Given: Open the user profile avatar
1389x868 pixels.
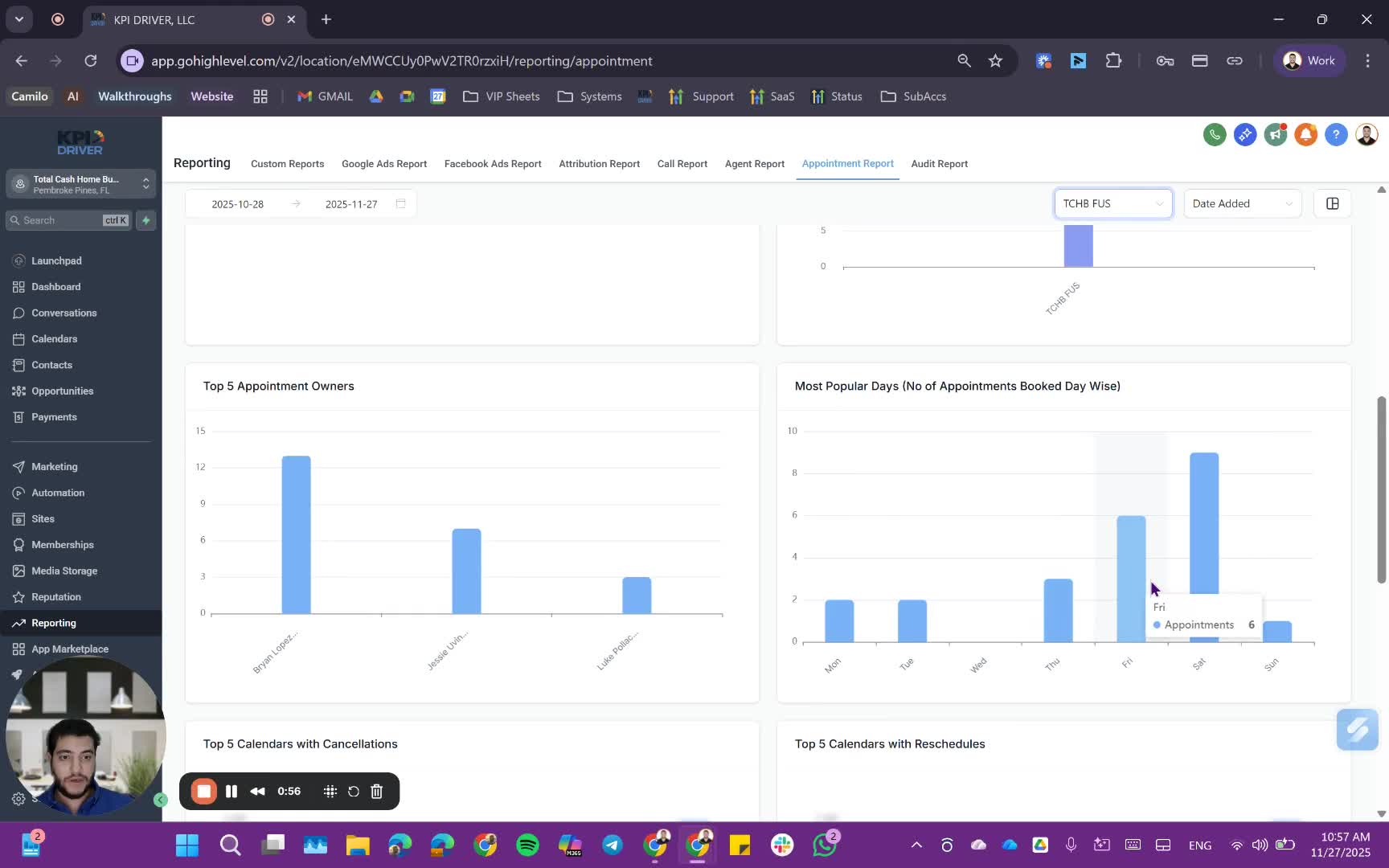Looking at the screenshot, I should 1366,134.
